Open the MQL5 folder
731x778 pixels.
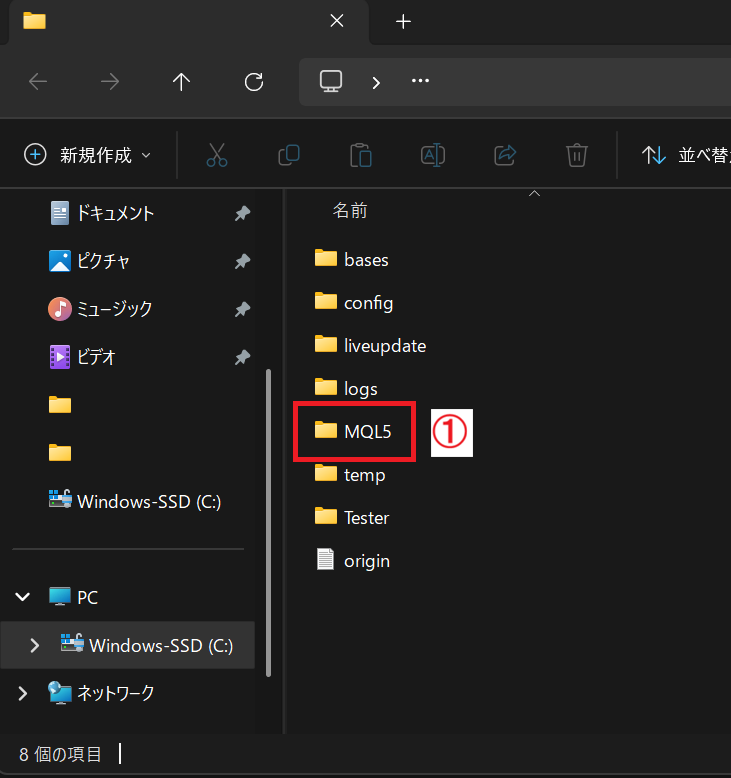[366, 431]
